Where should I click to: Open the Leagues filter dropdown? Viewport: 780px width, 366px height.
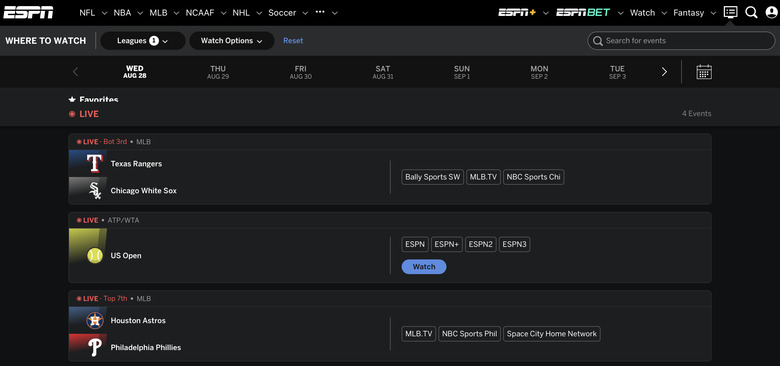143,41
